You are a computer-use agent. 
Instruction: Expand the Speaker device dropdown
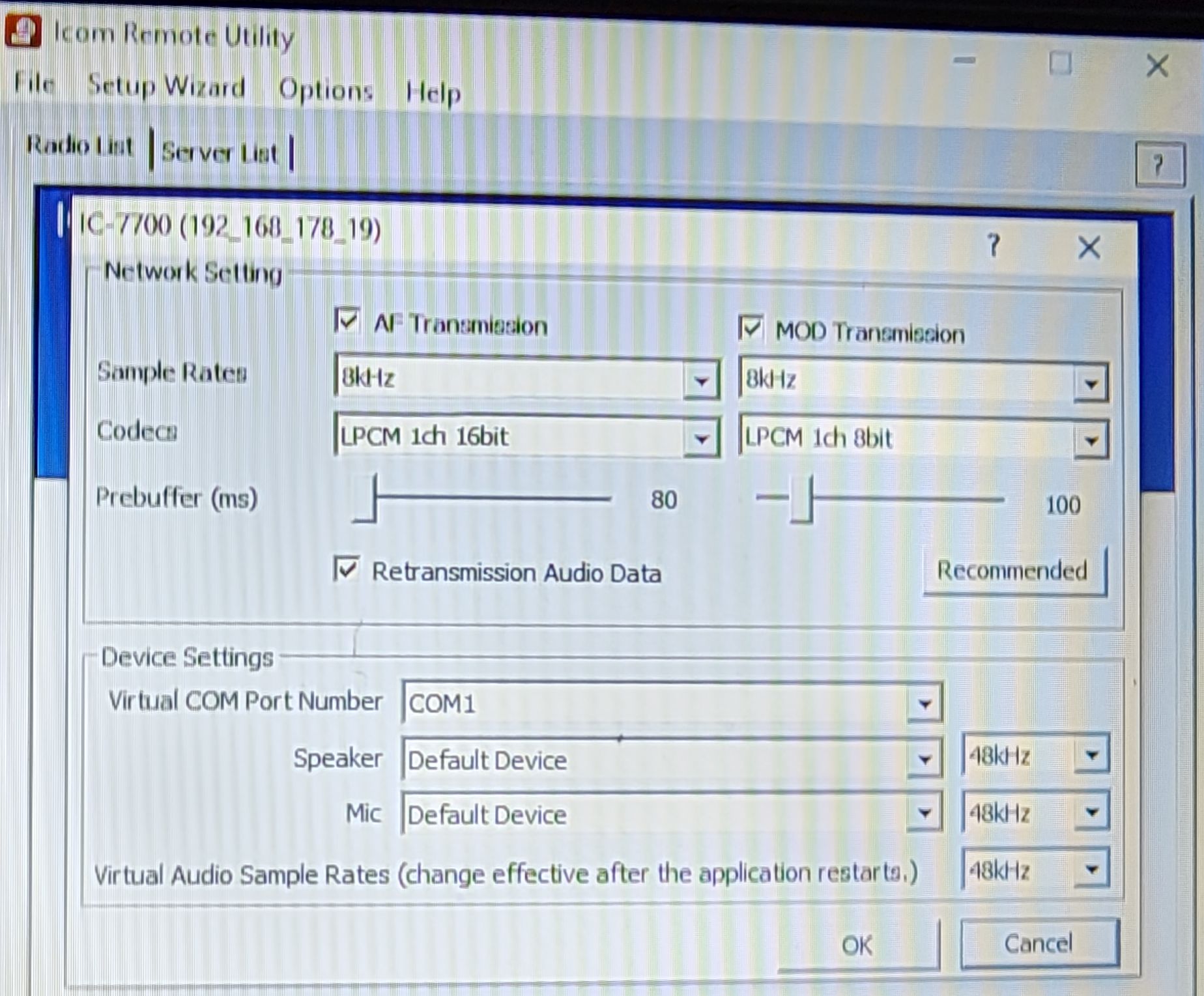coord(924,759)
